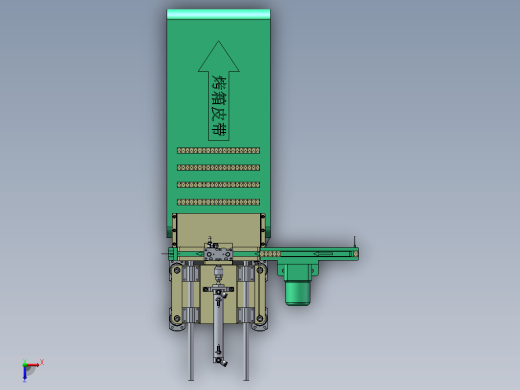
Task: Select the light green roller at belt top
Action: tap(218, 14)
